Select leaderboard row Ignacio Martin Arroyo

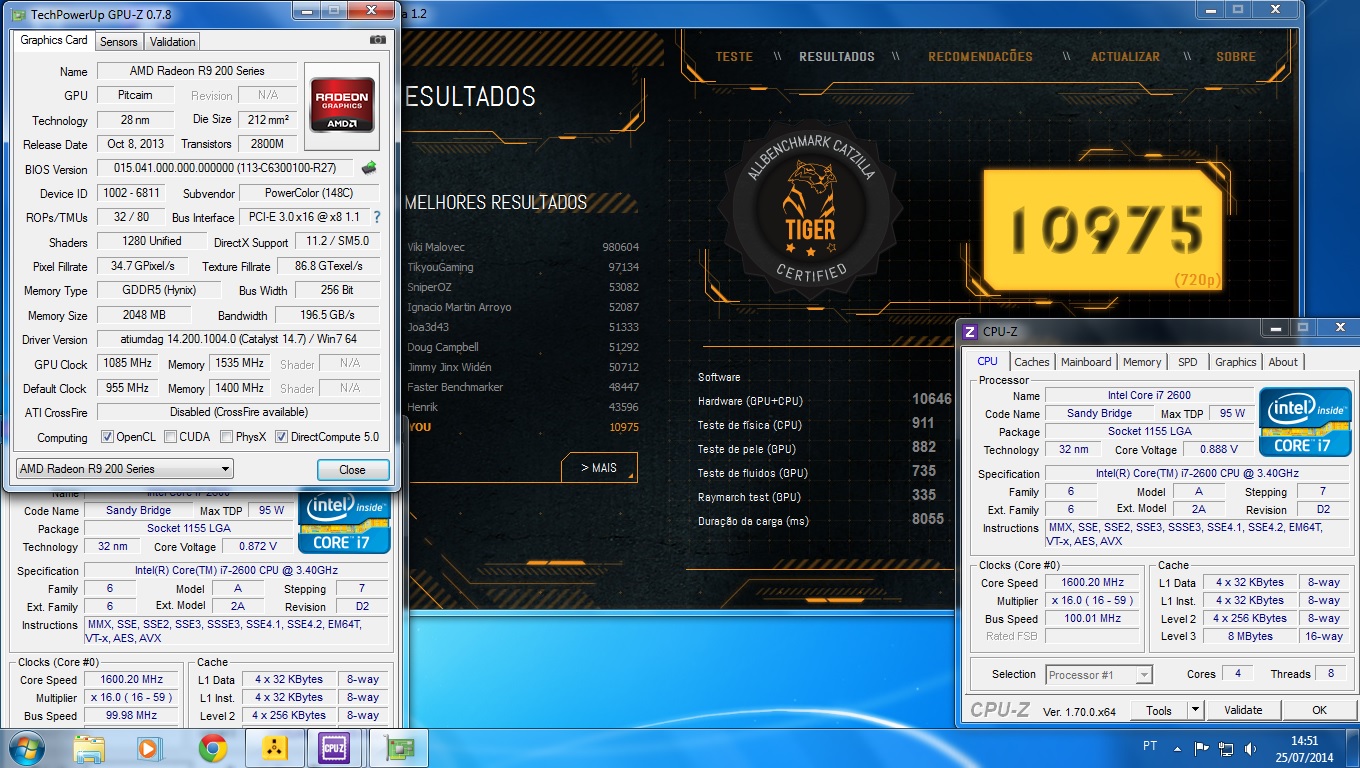point(523,307)
